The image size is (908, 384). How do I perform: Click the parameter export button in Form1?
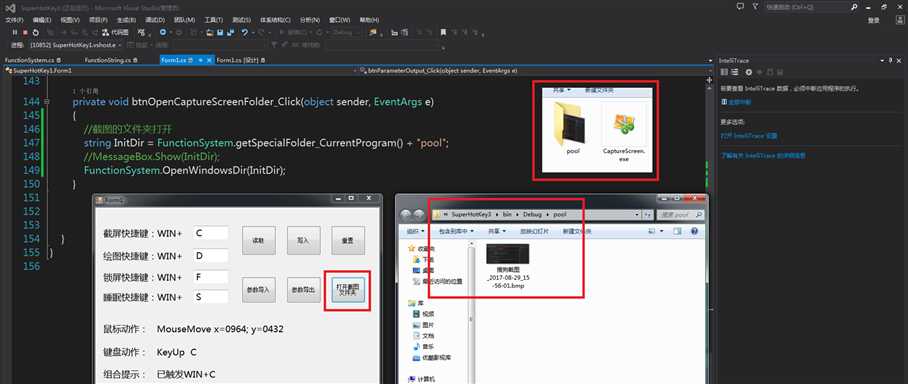pos(303,290)
